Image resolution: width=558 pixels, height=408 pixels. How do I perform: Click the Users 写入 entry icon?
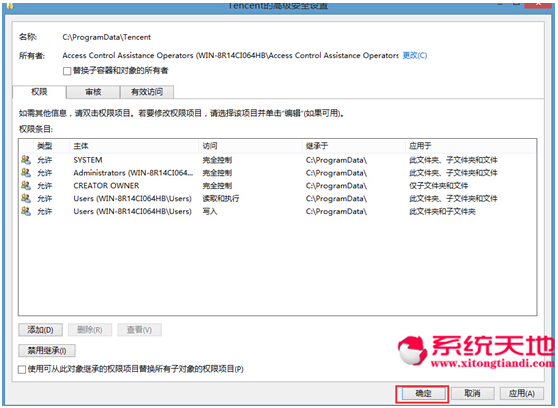[x=26, y=211]
